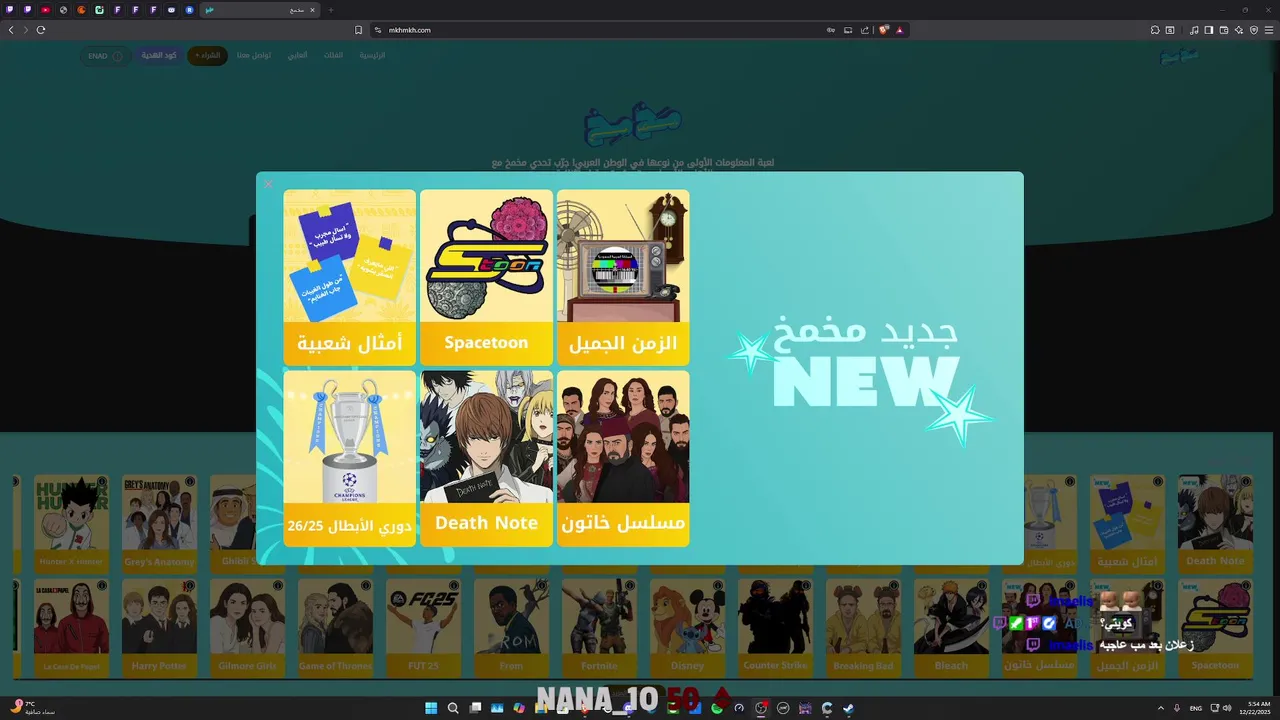This screenshot has height=720, width=1280.
Task: Show hidden system tray icons
Action: 1161,708
